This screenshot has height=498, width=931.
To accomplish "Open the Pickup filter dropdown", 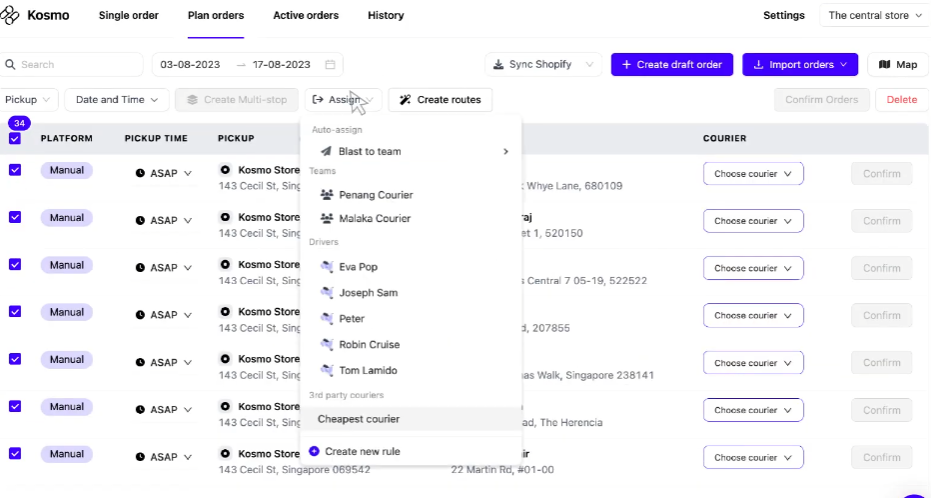I will tap(27, 100).
